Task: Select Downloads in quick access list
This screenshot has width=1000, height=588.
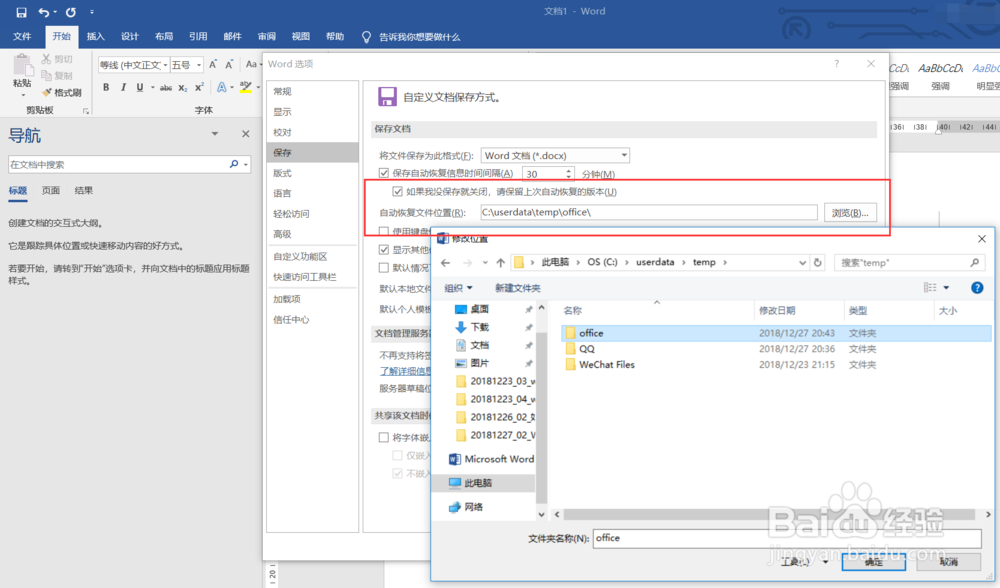Action: tap(472, 327)
